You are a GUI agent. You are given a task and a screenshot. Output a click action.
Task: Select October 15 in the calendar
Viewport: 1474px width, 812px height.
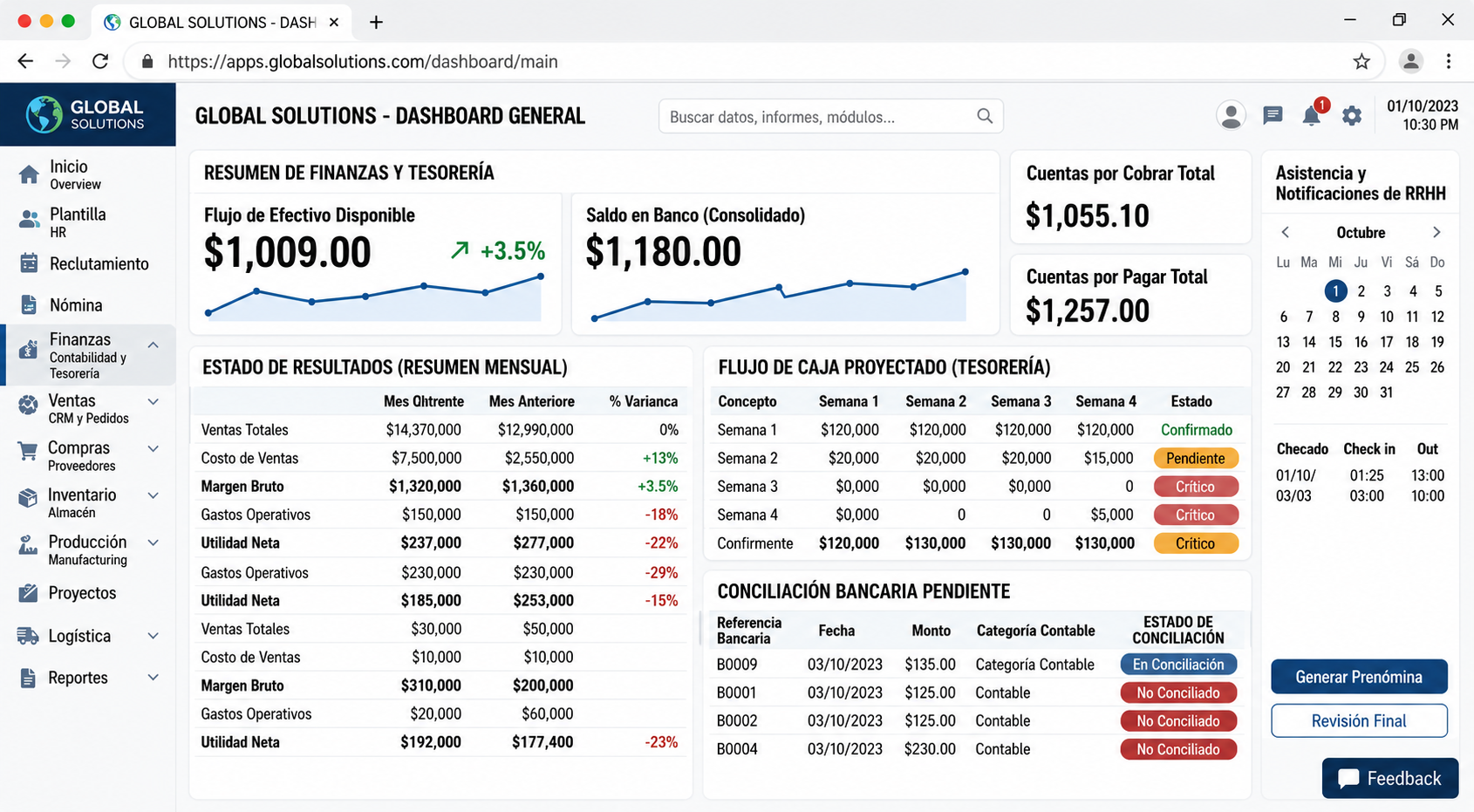[1335, 342]
